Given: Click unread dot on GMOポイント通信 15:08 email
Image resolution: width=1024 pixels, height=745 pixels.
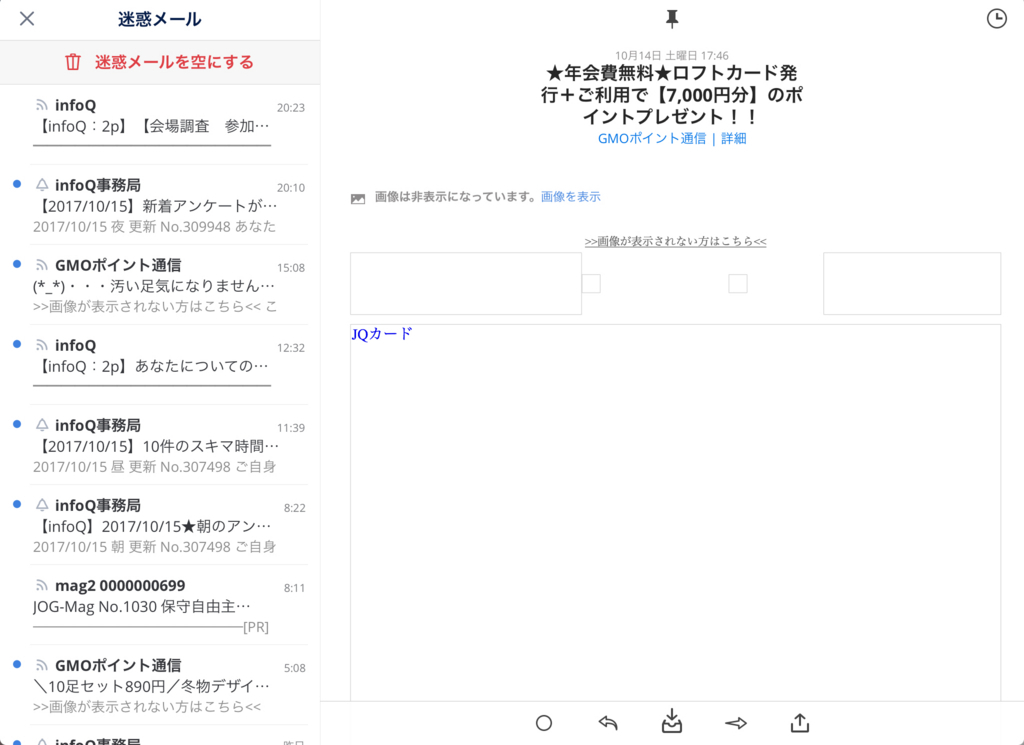Looking at the screenshot, I should 17,264.
